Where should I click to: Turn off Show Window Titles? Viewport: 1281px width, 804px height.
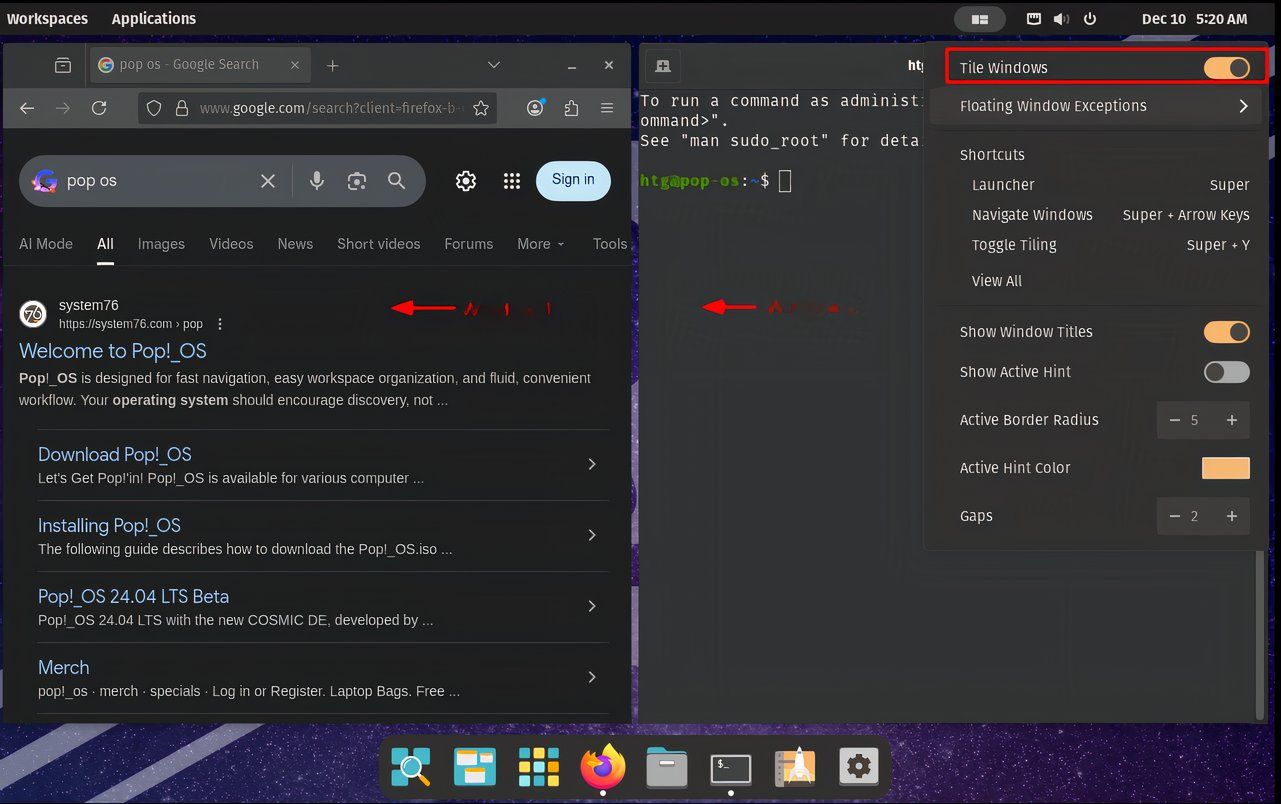(x=1227, y=331)
